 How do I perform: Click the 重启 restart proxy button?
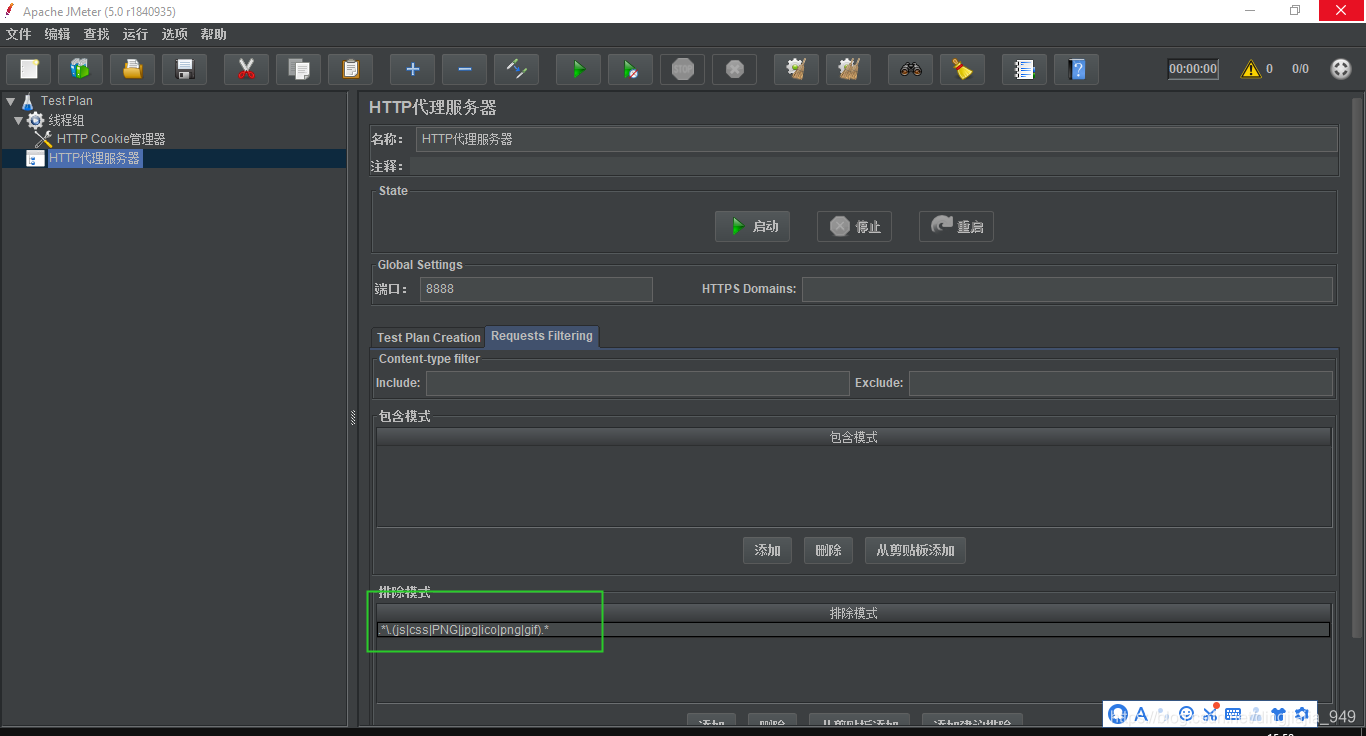[956, 226]
